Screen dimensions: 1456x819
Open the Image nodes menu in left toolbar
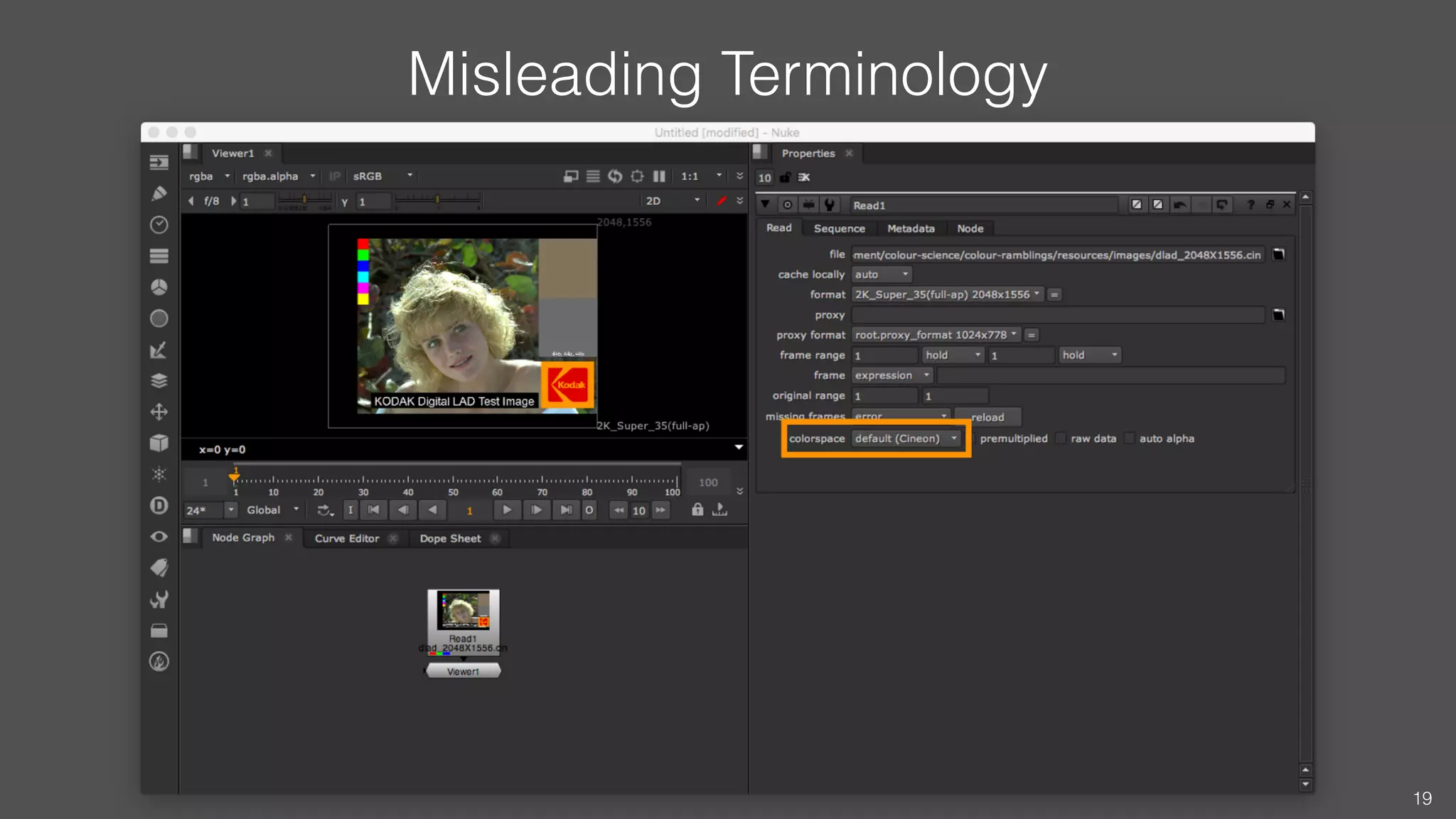coord(159,162)
